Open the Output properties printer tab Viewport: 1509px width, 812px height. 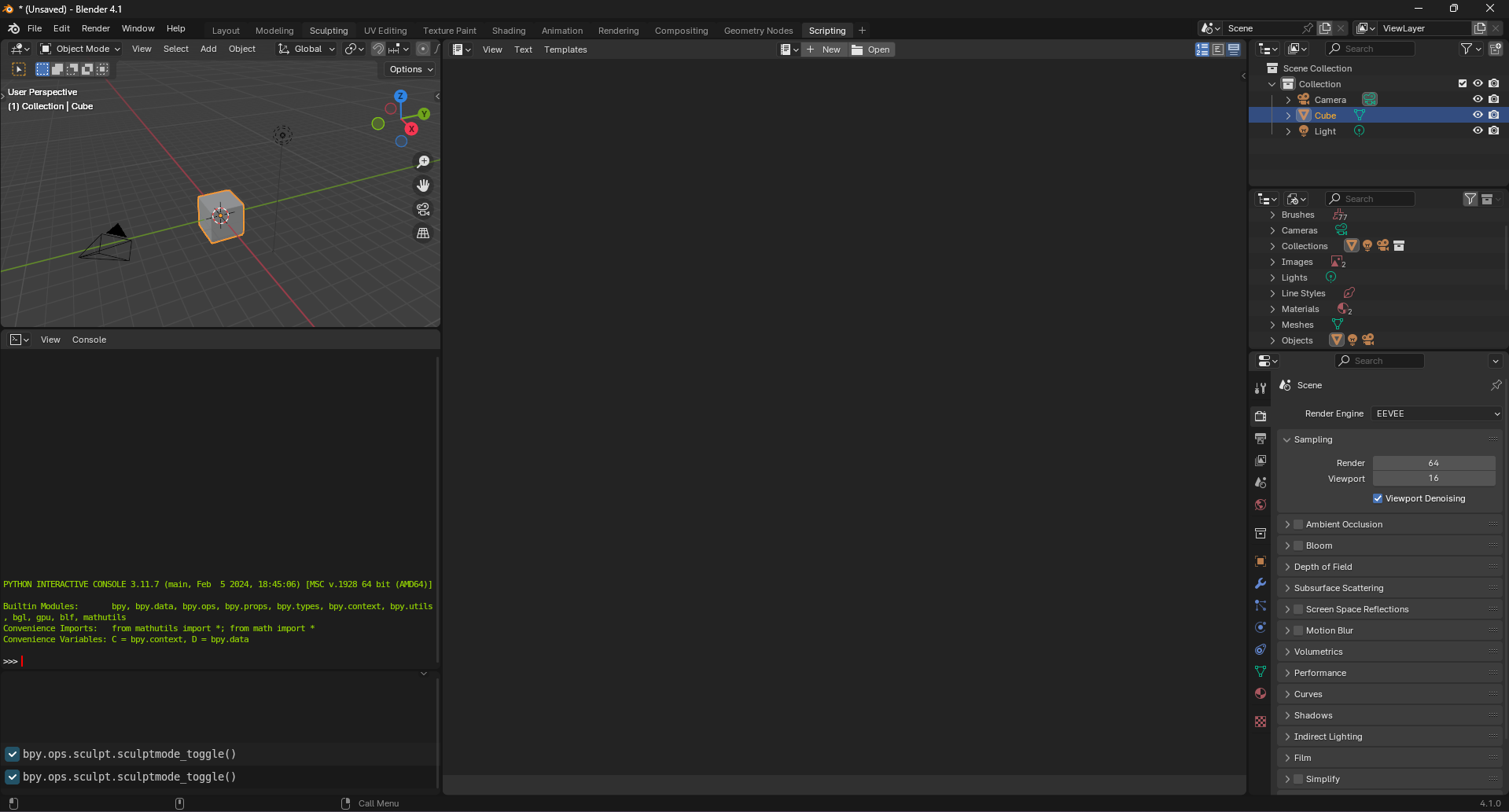point(1261,438)
